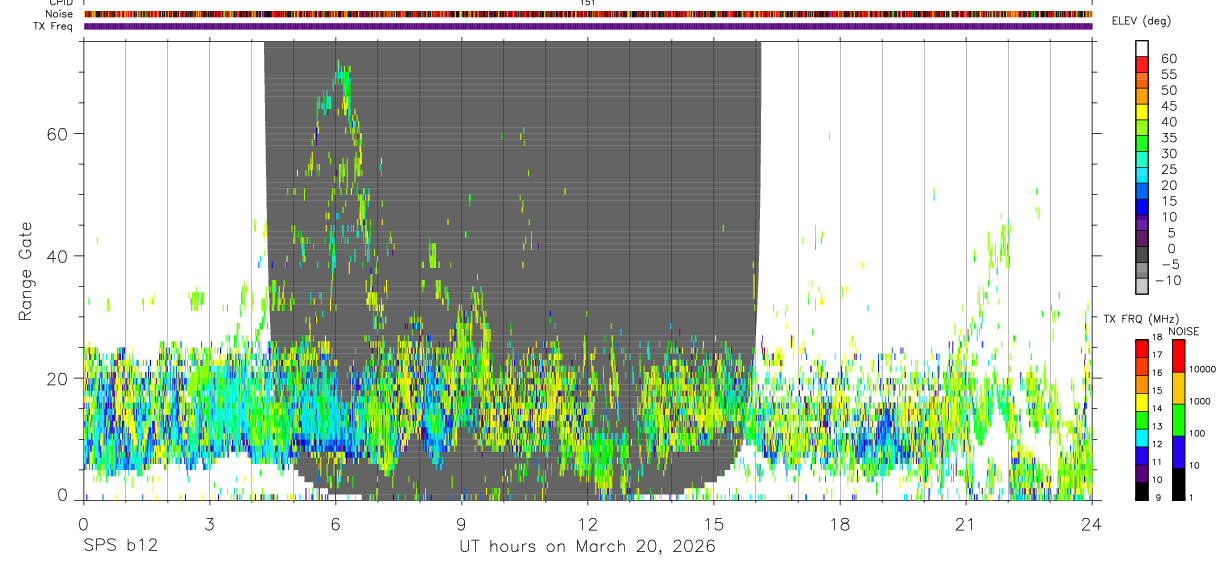Click the NOISE legend title

pos(1183,331)
